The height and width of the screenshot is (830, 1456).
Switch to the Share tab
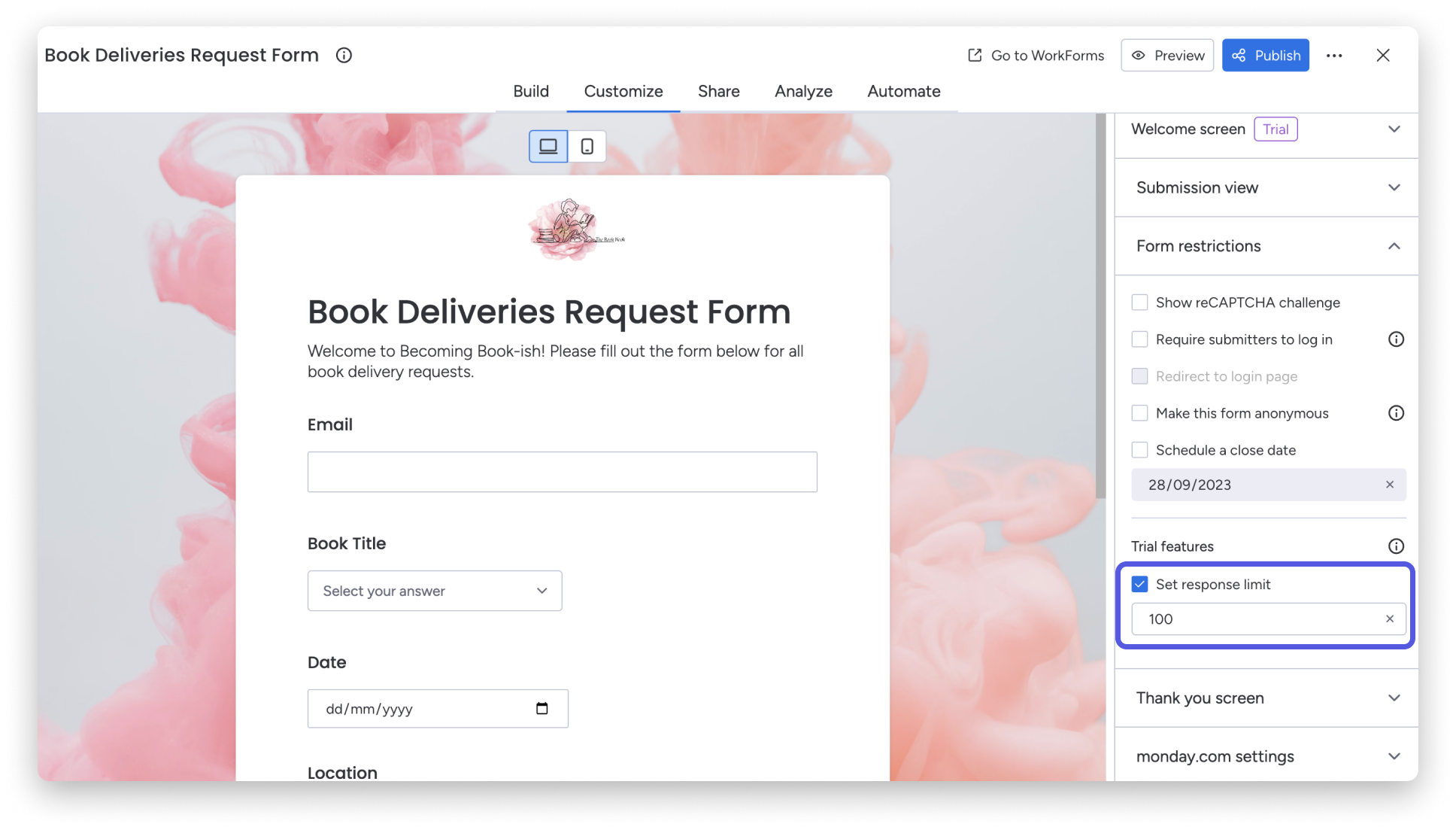[718, 91]
